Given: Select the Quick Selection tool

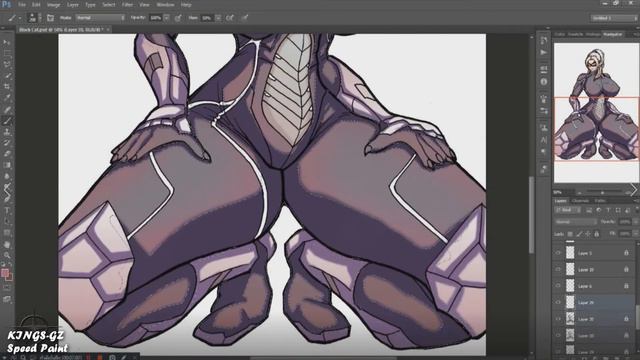Looking at the screenshot, I should 7,76.
